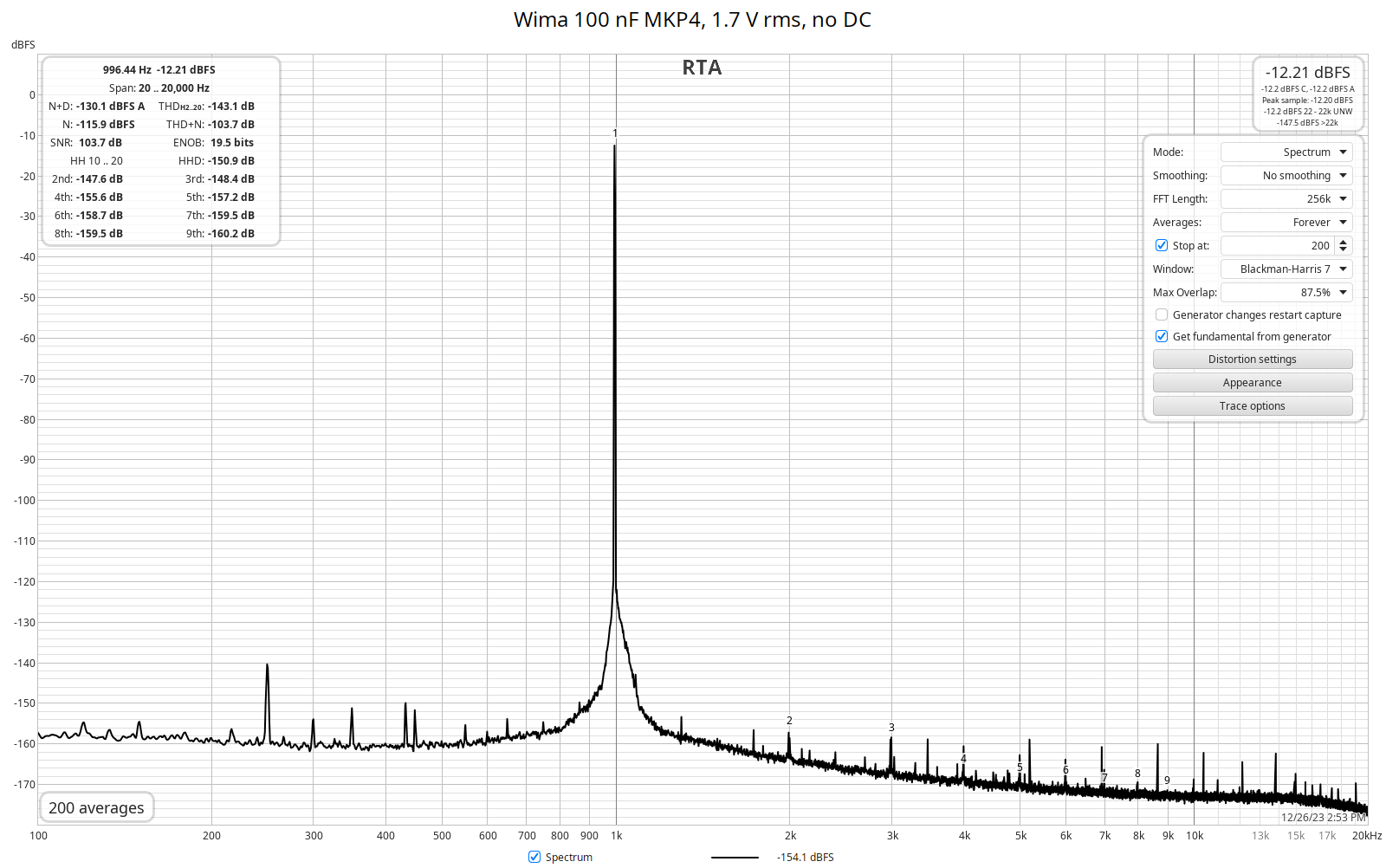Image resolution: width=1386 pixels, height=868 pixels.
Task: Click the -12.21 dBFS level readout
Action: (1308, 73)
